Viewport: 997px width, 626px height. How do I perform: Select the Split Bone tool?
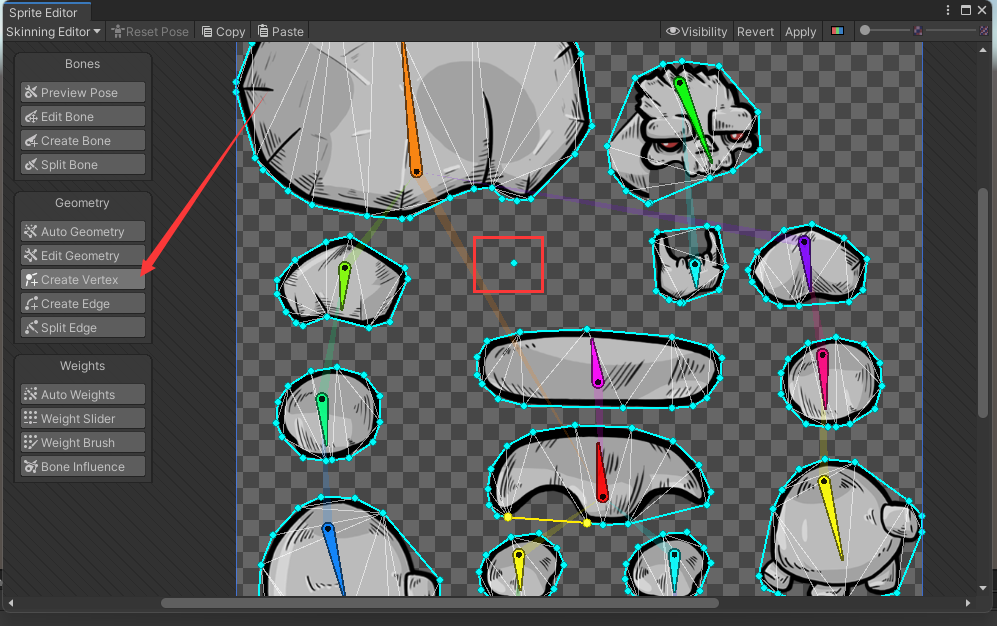(82, 164)
